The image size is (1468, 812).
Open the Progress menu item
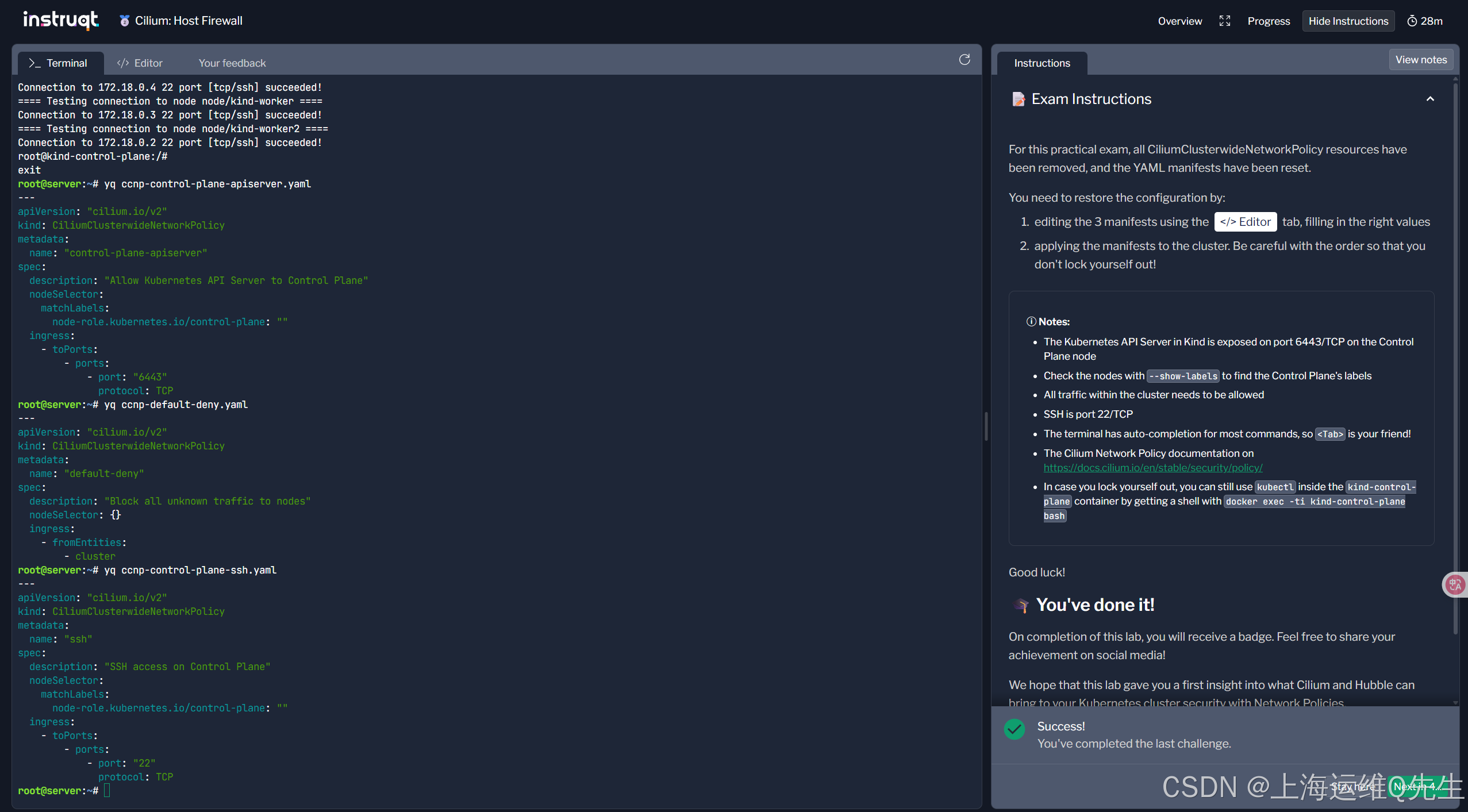(x=1269, y=21)
